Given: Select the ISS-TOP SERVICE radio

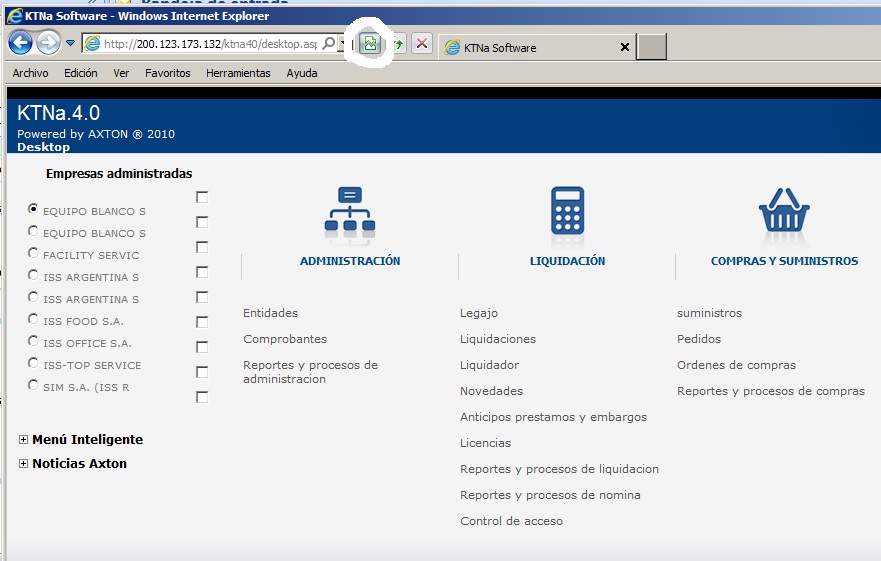Looking at the screenshot, I should tap(33, 363).
